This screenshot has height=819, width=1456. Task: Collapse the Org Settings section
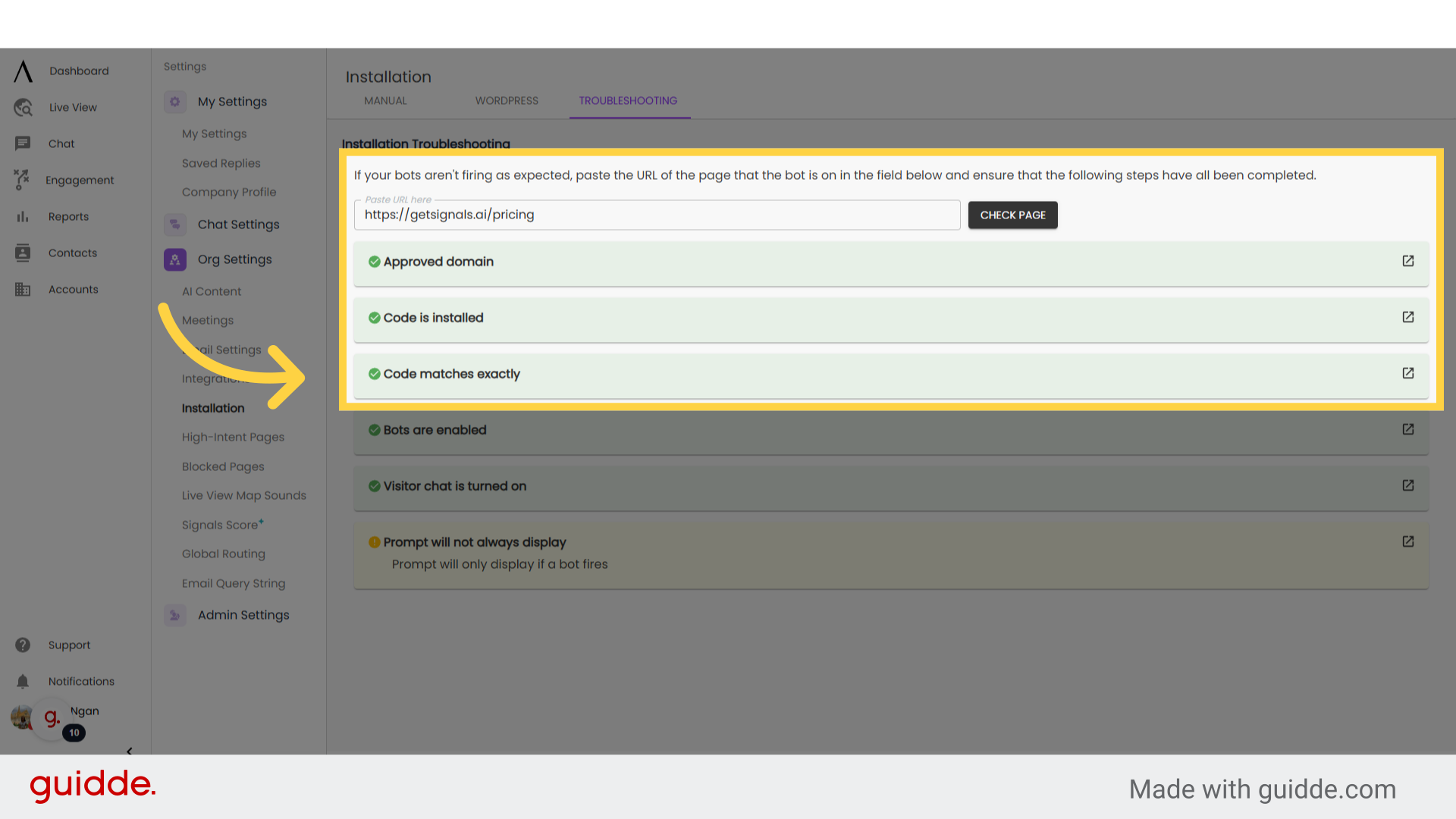(234, 259)
